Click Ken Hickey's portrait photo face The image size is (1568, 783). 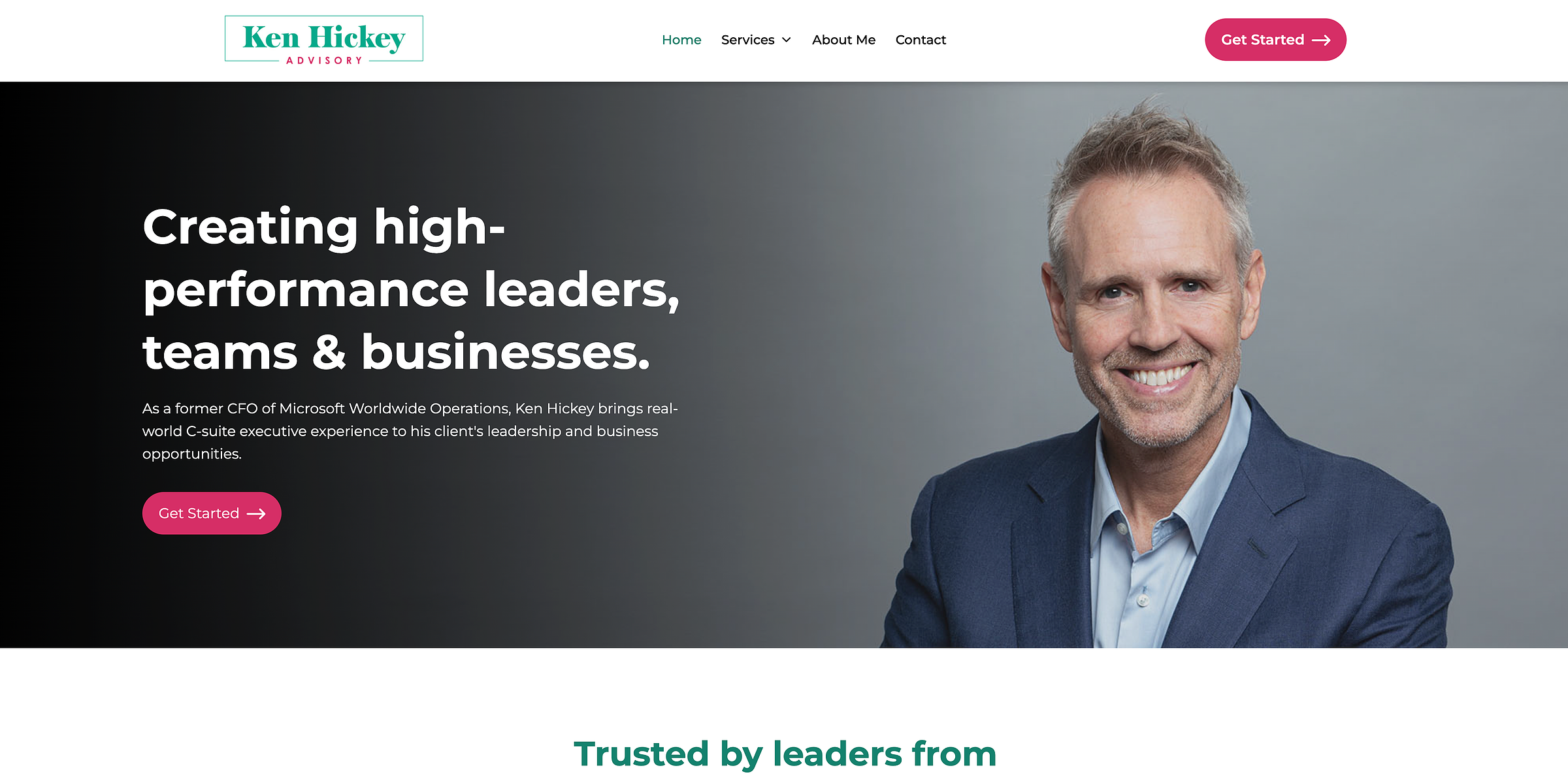click(x=1153, y=307)
